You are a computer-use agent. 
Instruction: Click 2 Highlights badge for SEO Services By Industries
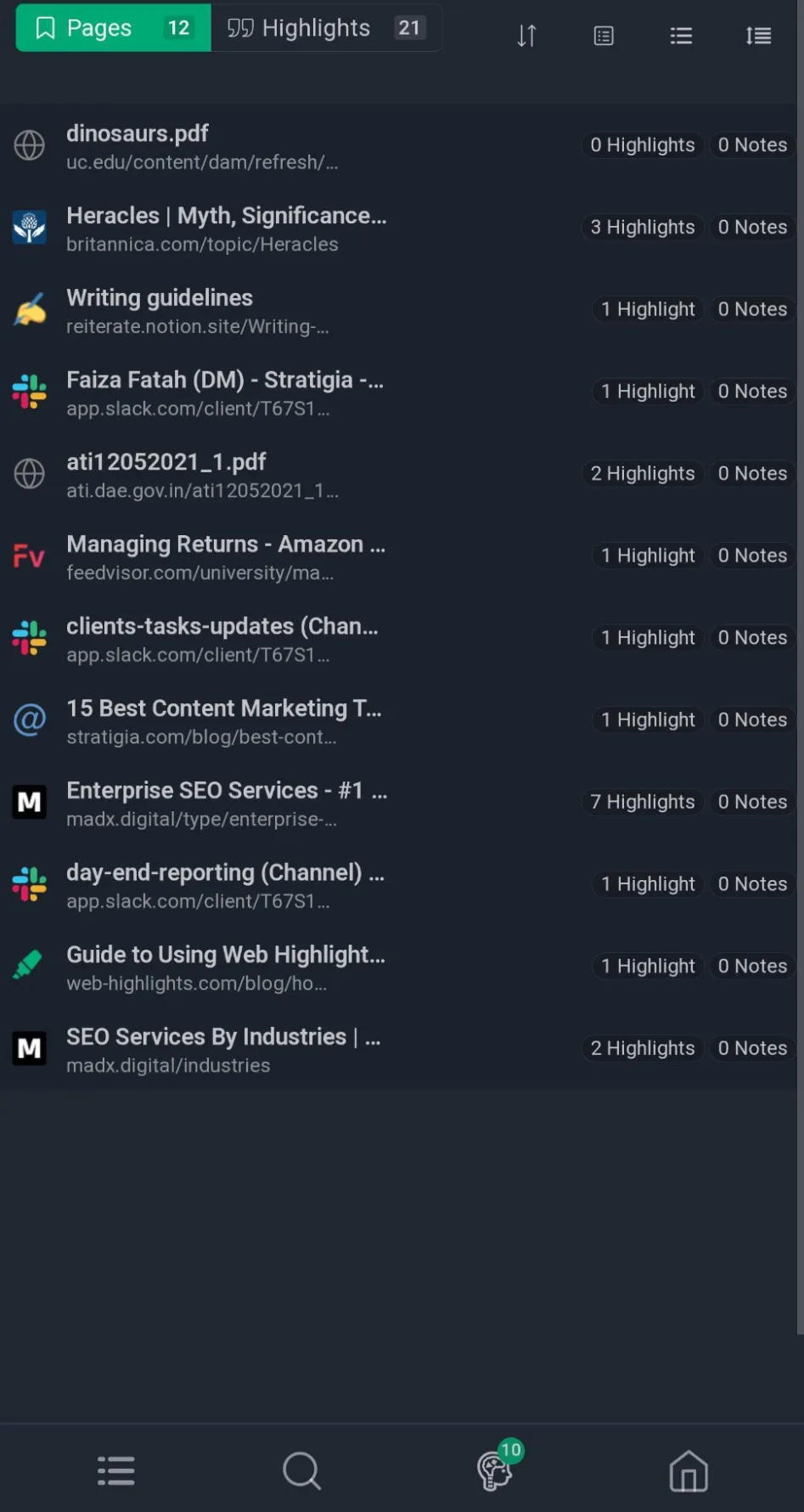coord(643,1048)
